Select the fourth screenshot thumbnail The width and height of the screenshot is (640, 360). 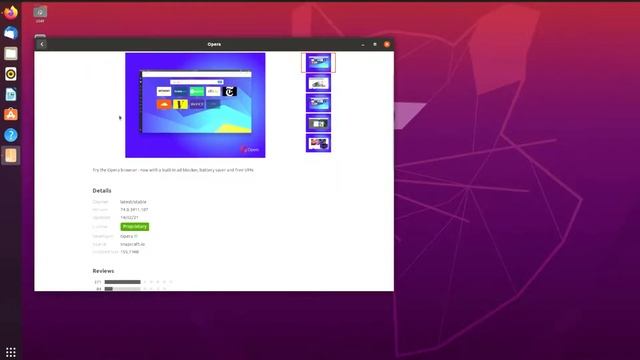tap(318, 123)
